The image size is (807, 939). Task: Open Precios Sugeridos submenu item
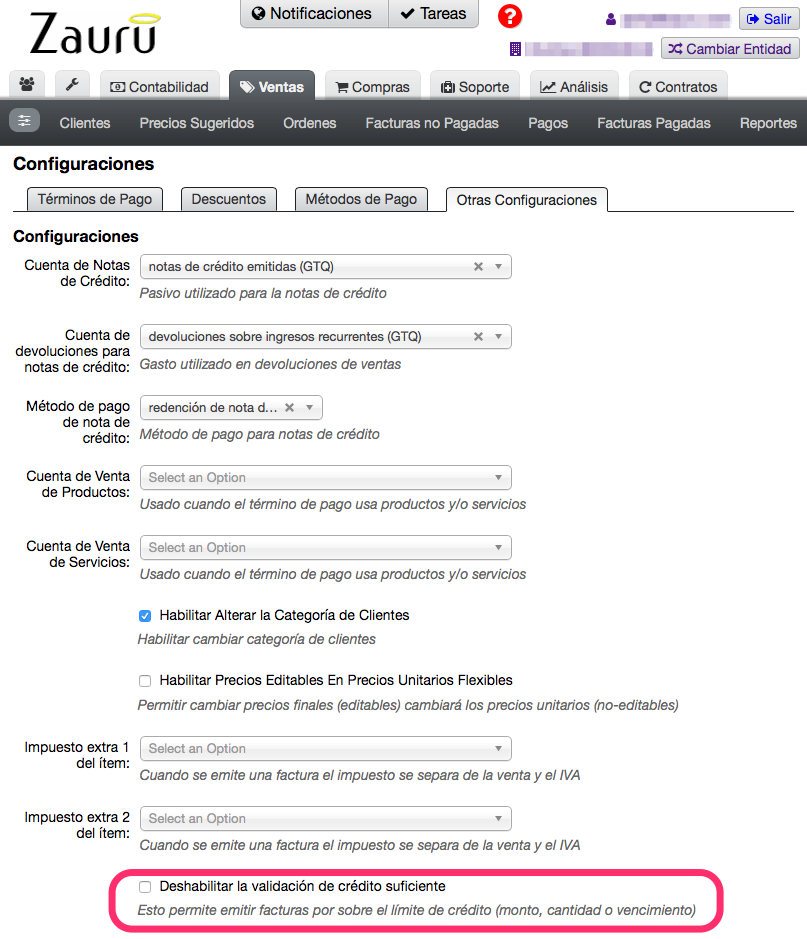tap(197, 123)
